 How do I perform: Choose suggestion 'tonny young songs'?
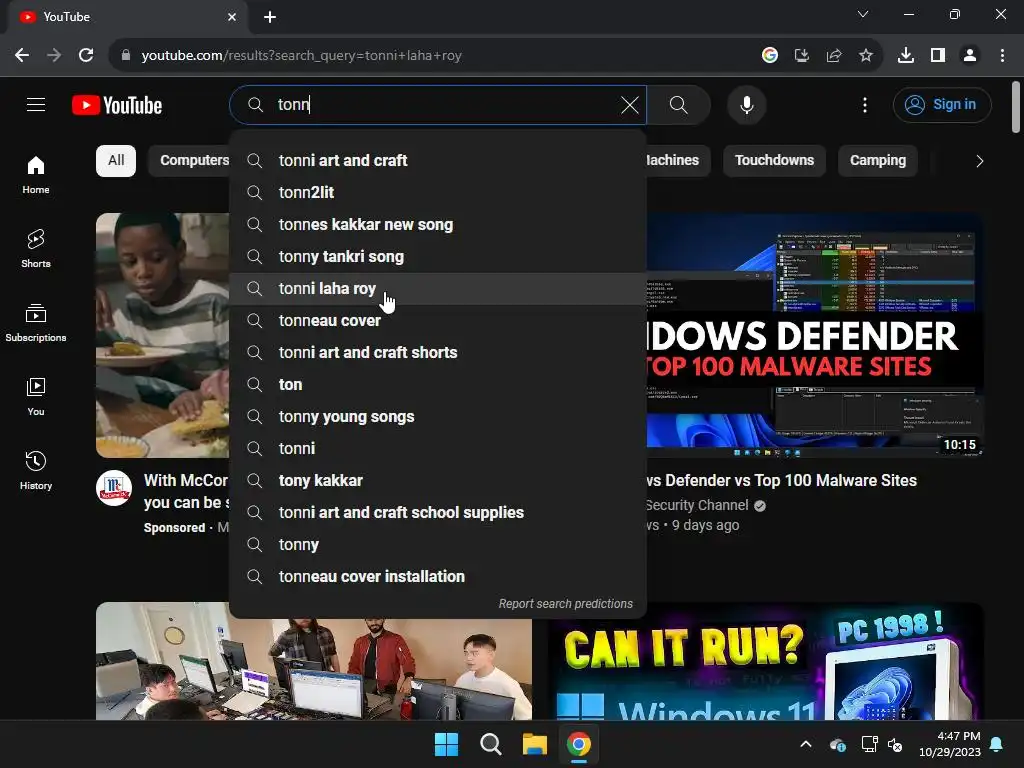coord(438,416)
